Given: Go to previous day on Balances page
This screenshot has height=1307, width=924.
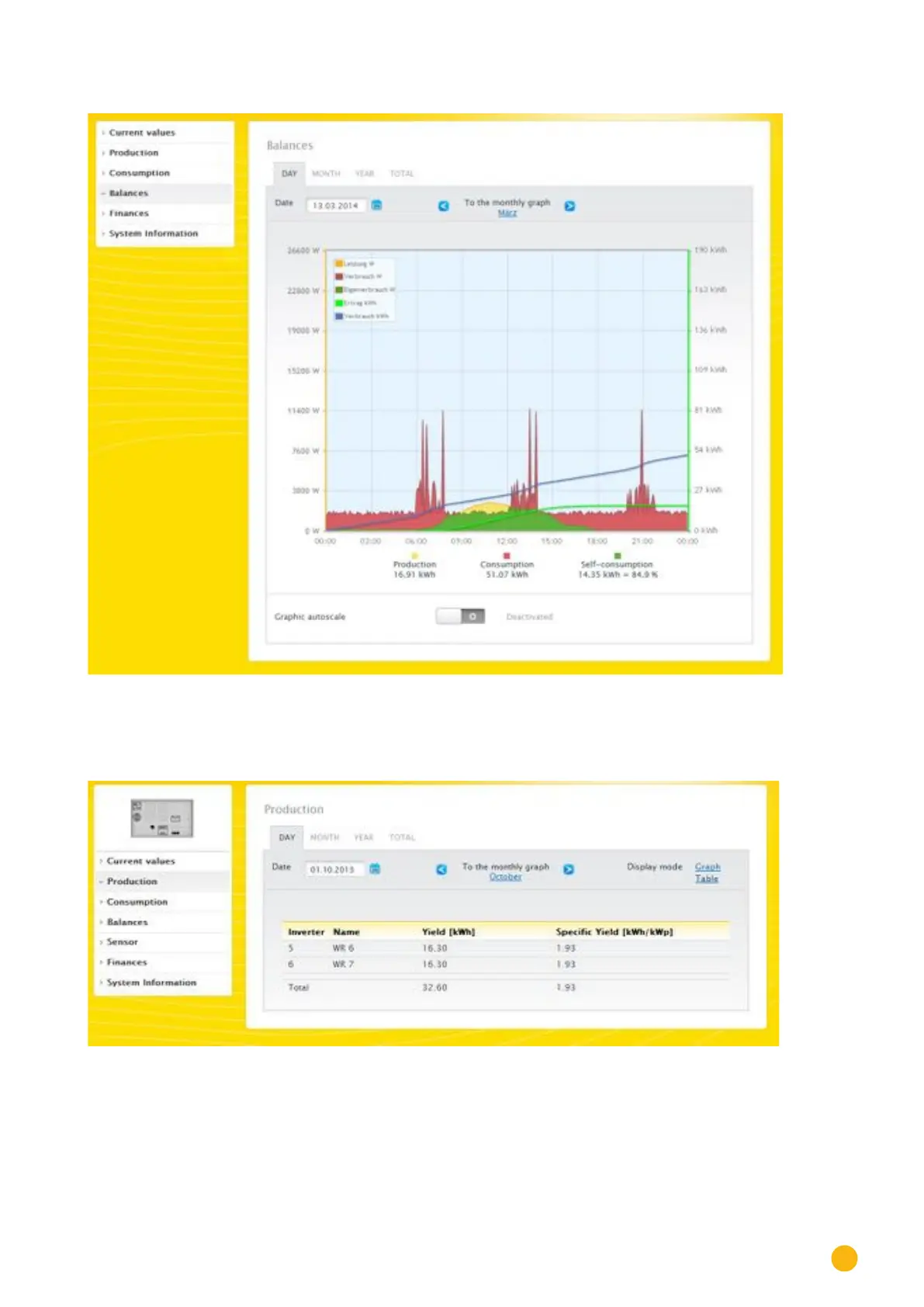Looking at the screenshot, I should coord(443,206).
